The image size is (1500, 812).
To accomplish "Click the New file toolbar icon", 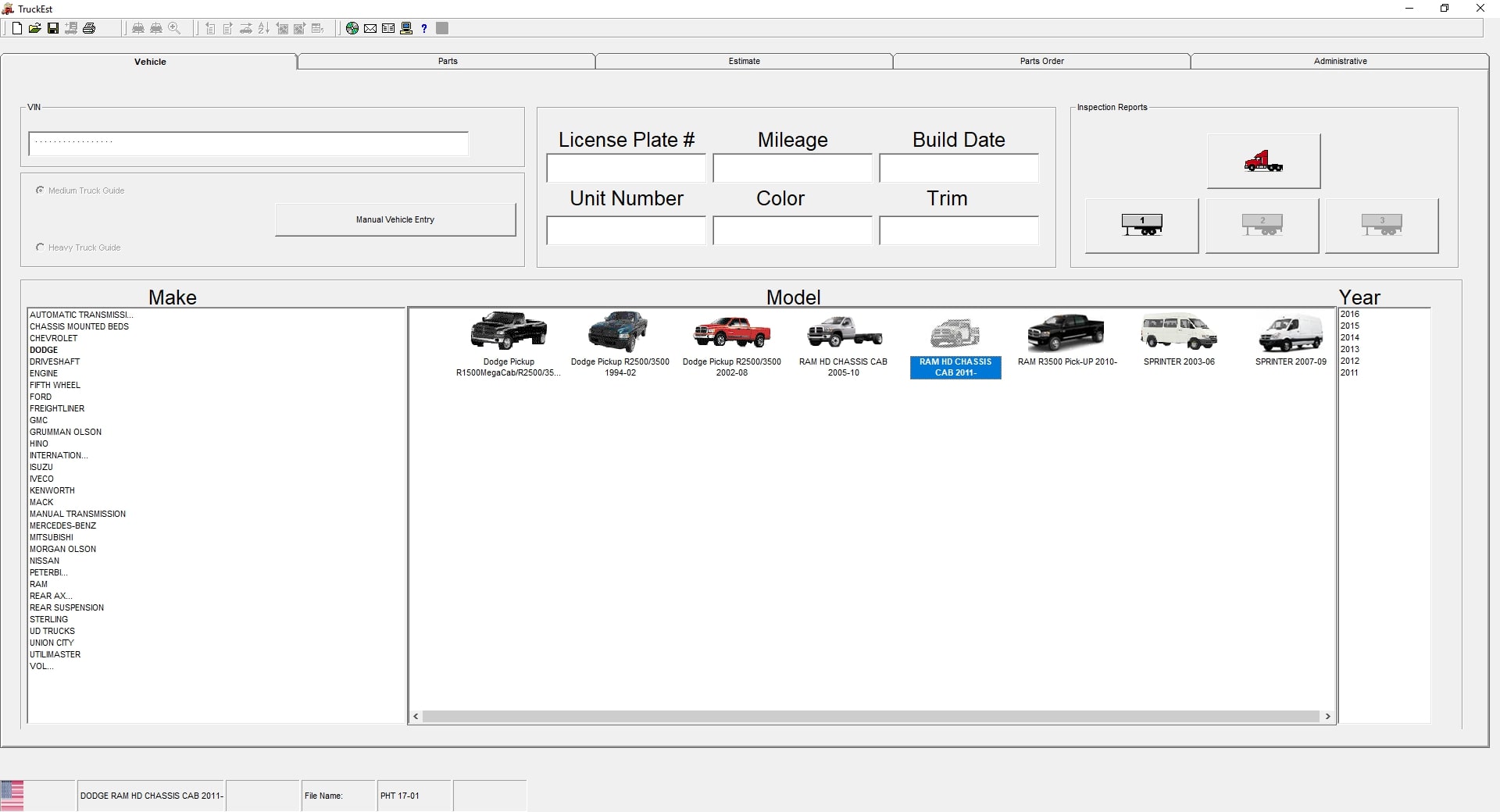I will pos(17,28).
